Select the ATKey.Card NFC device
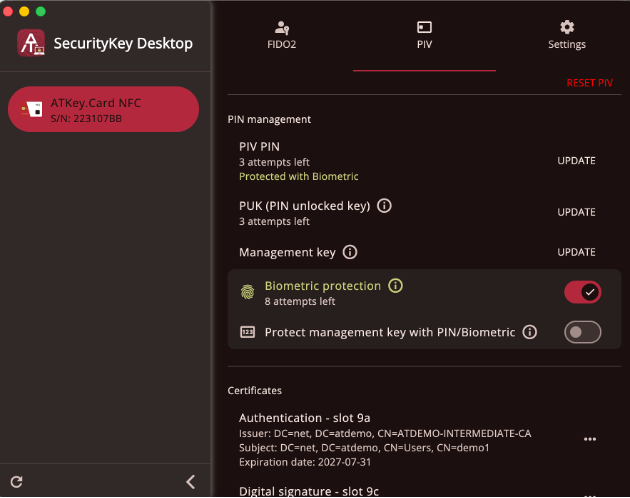The height and width of the screenshot is (498, 630). tap(103, 109)
